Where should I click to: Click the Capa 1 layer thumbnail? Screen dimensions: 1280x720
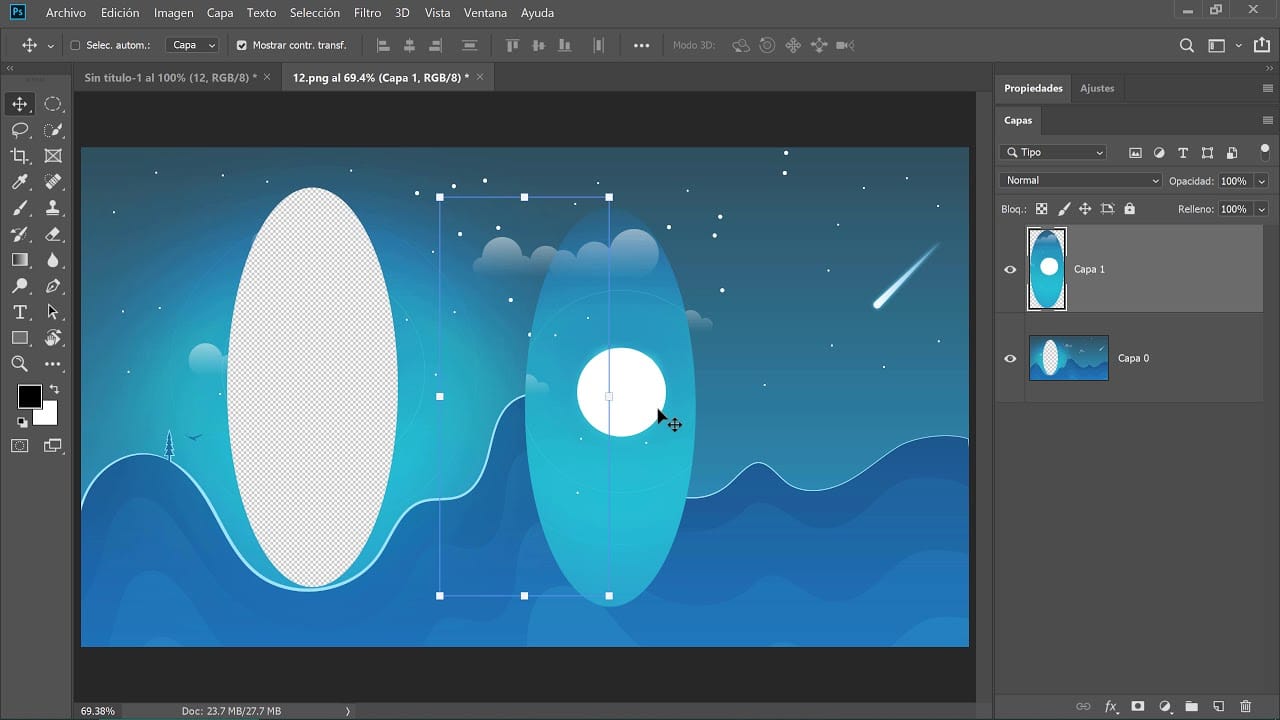[x=1047, y=269]
